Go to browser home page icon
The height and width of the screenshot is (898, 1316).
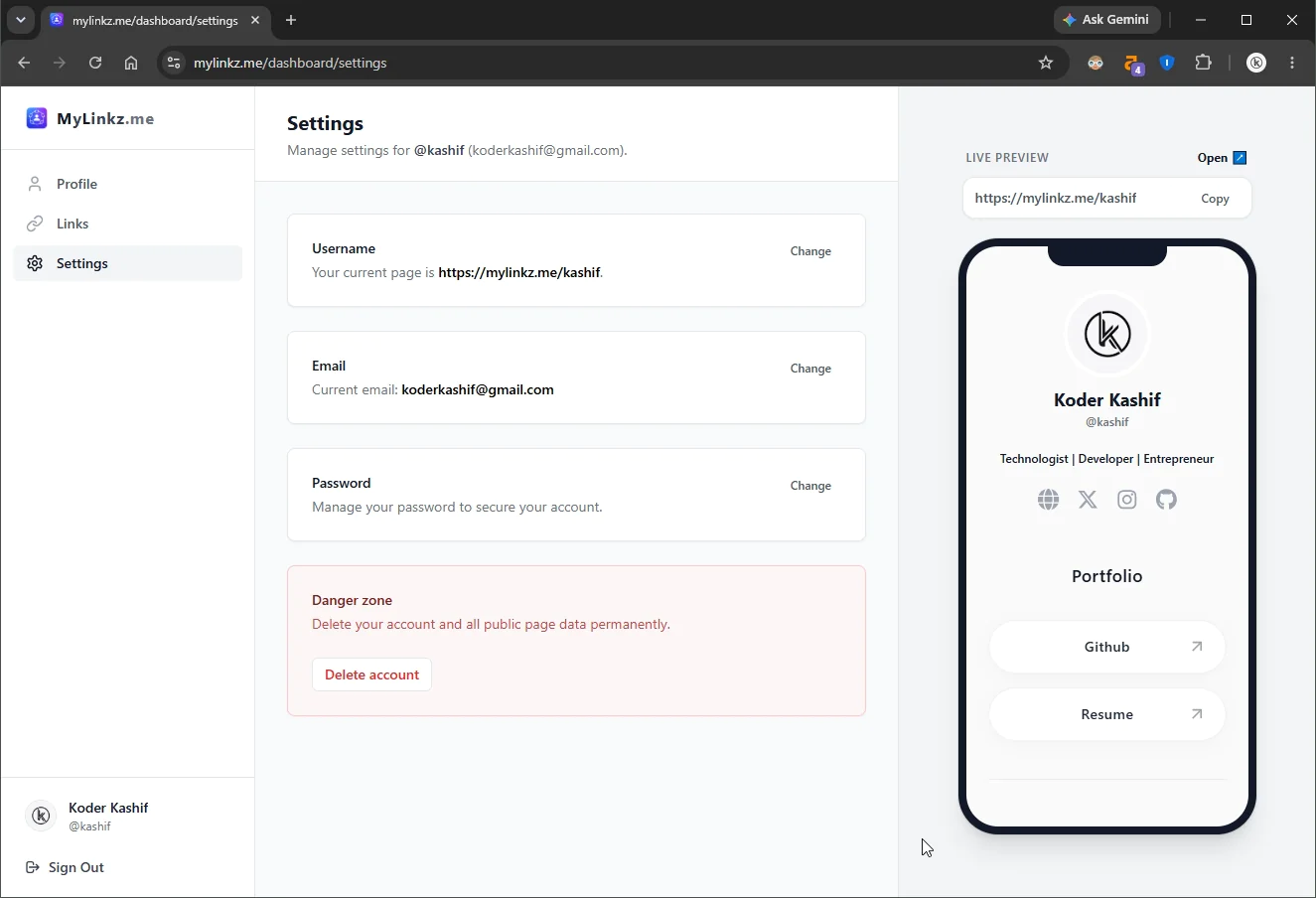click(x=131, y=63)
